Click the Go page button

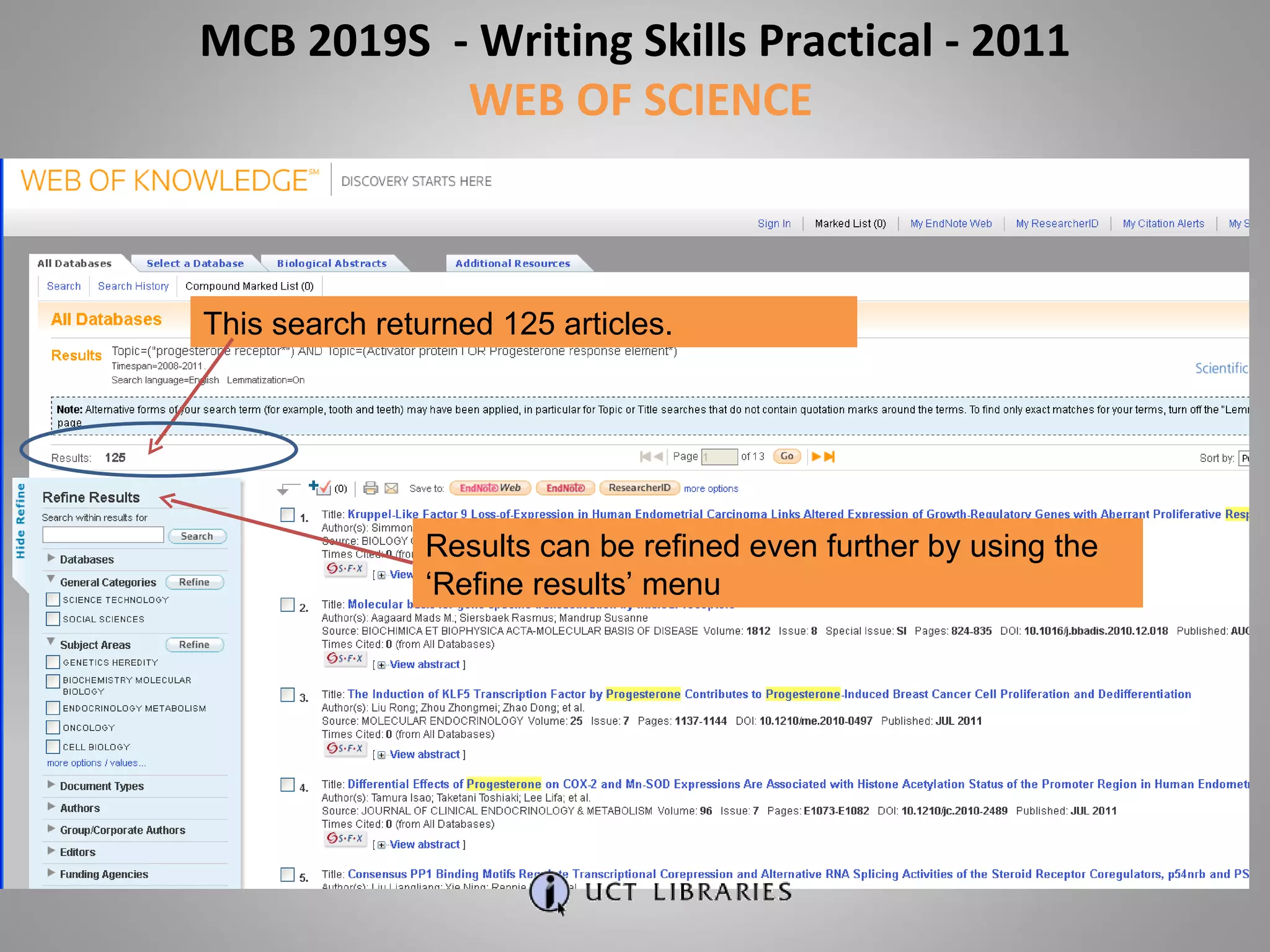point(787,456)
